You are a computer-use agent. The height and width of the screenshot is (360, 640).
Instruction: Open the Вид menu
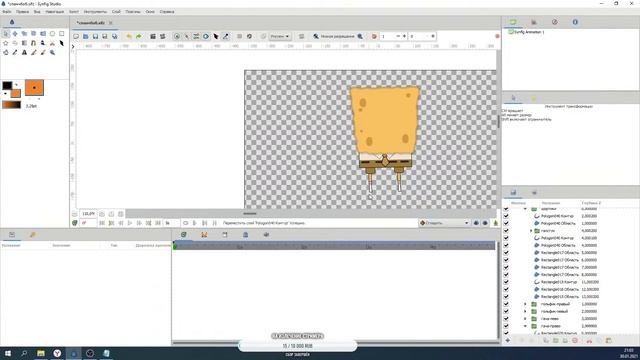tap(37, 12)
